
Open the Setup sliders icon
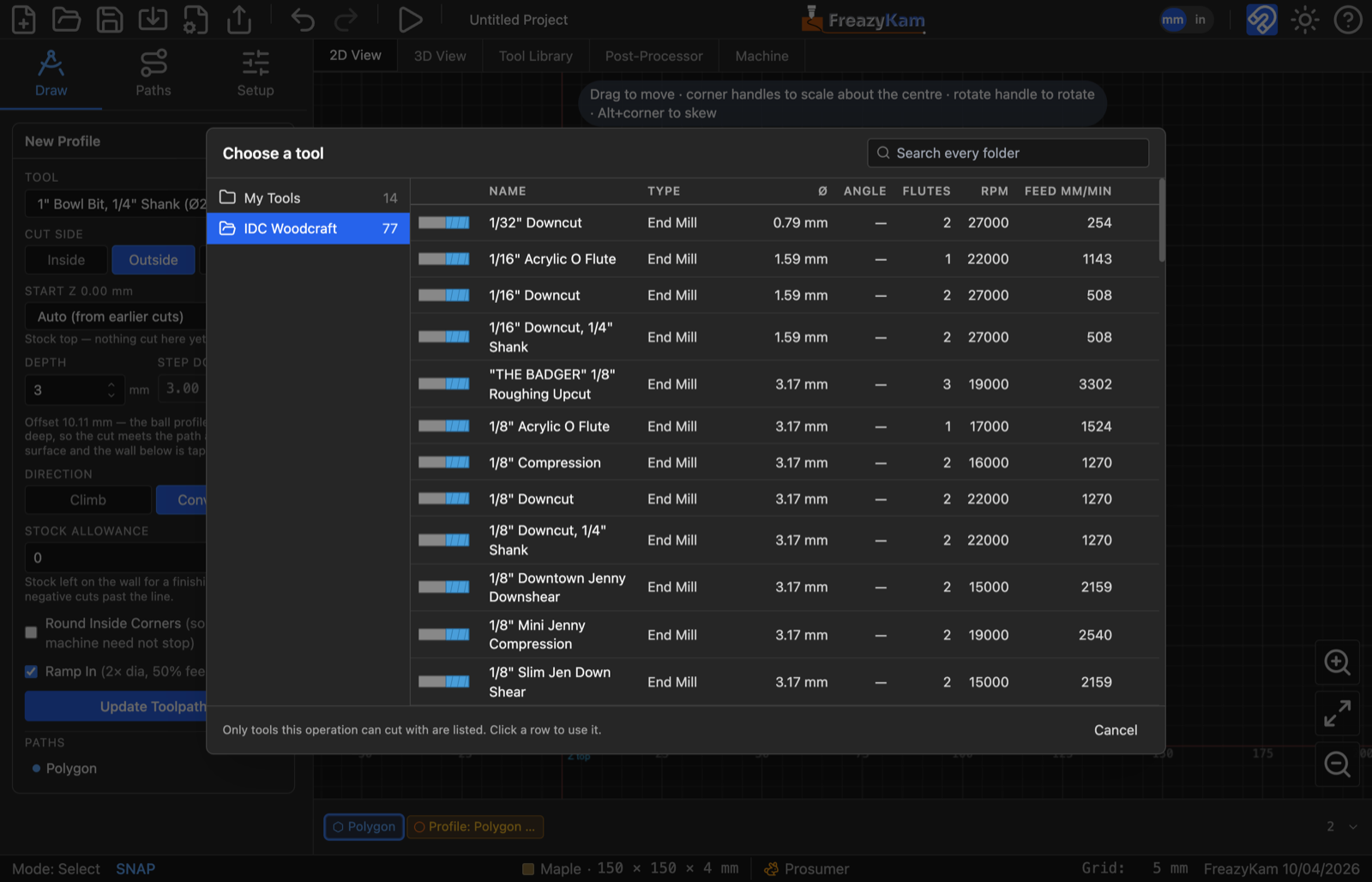tap(256, 73)
